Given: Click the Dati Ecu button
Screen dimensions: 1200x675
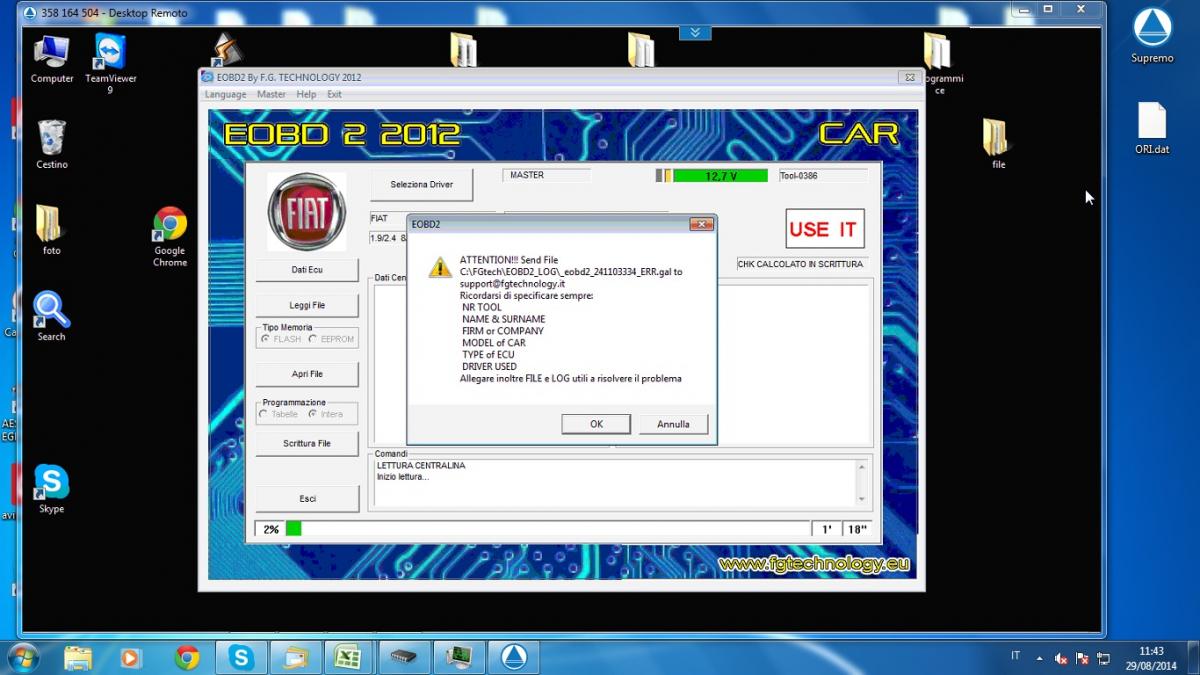Looking at the screenshot, I should (307, 270).
